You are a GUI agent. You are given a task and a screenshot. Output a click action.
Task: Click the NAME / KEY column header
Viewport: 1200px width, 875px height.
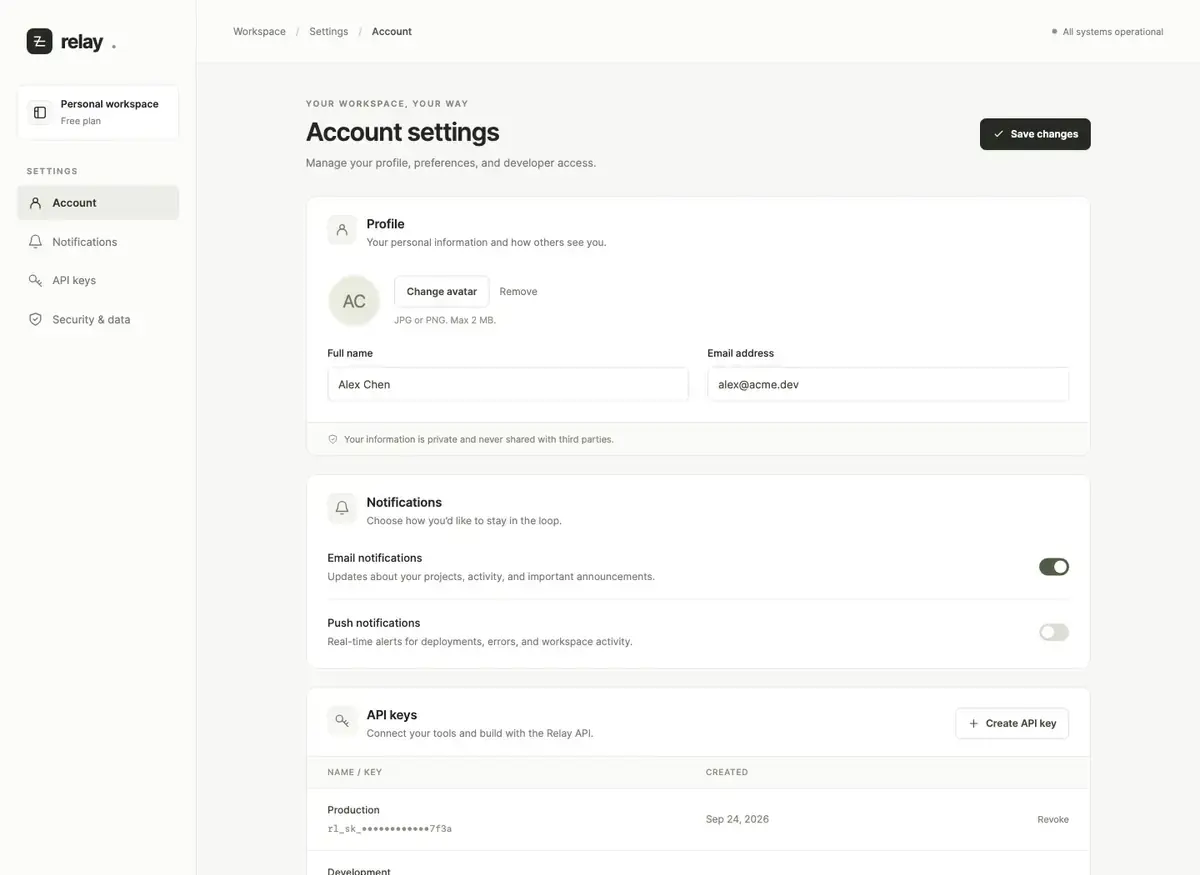tap(355, 772)
